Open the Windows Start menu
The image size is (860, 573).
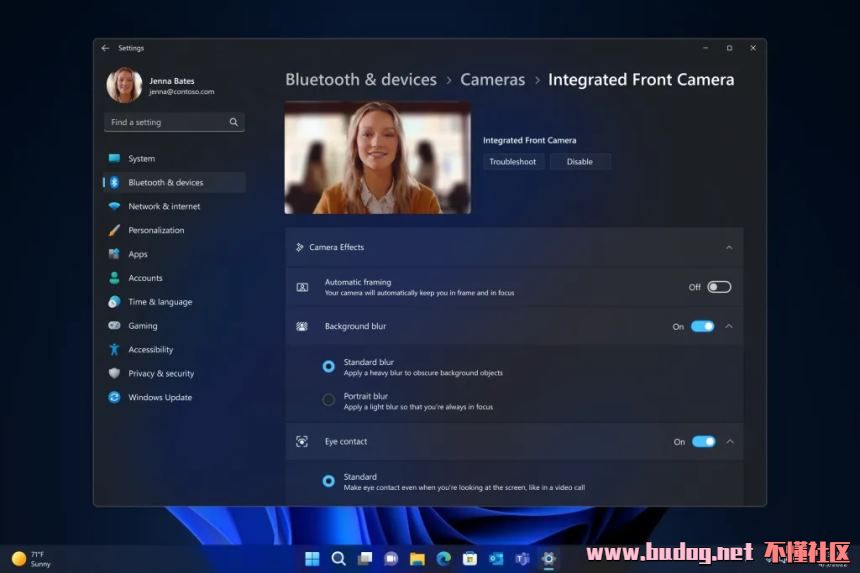[x=312, y=559]
